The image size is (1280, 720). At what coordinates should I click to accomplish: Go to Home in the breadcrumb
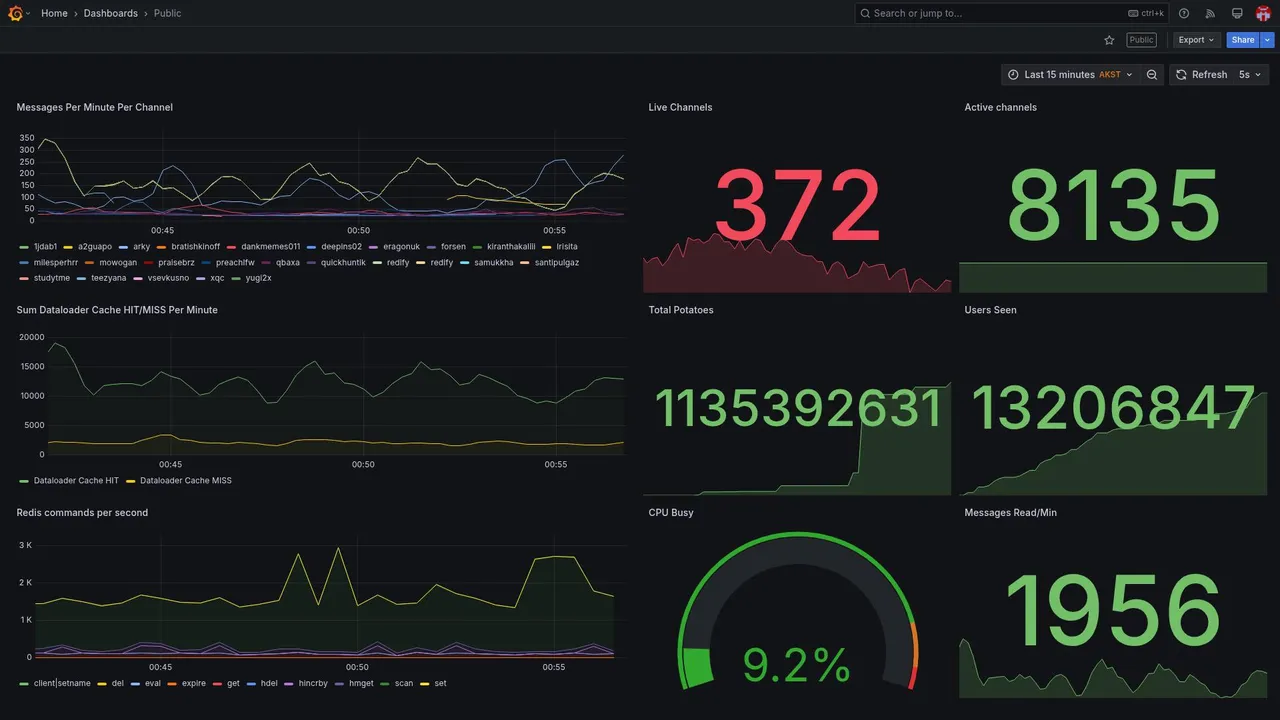point(54,13)
